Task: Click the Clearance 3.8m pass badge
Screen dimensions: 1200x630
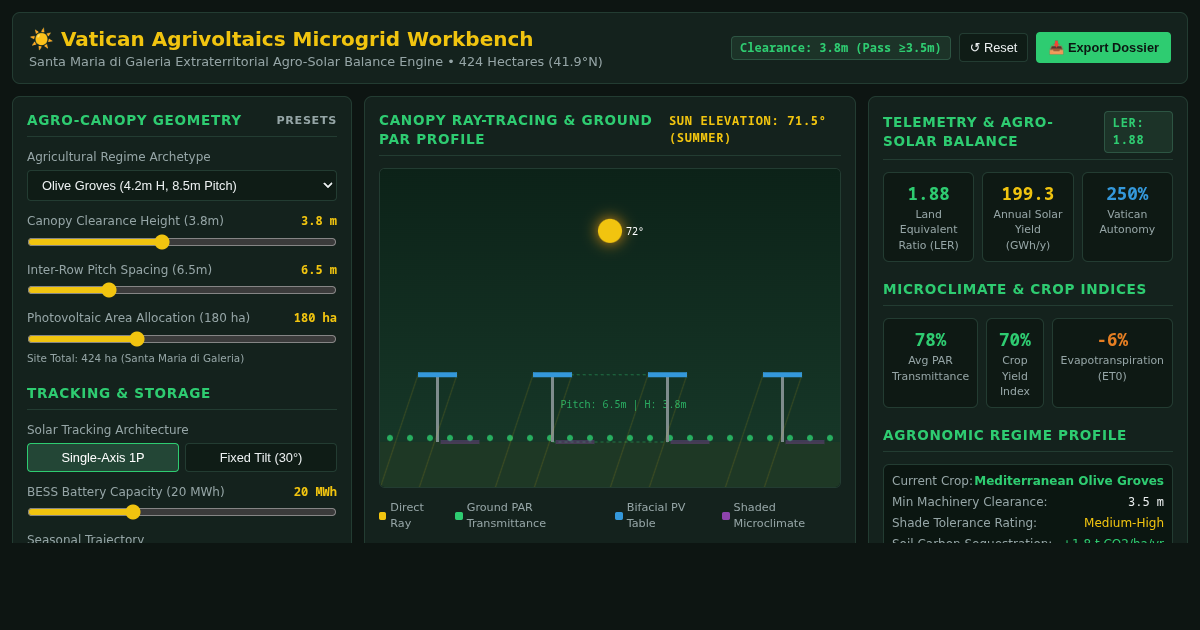Action: tap(841, 48)
